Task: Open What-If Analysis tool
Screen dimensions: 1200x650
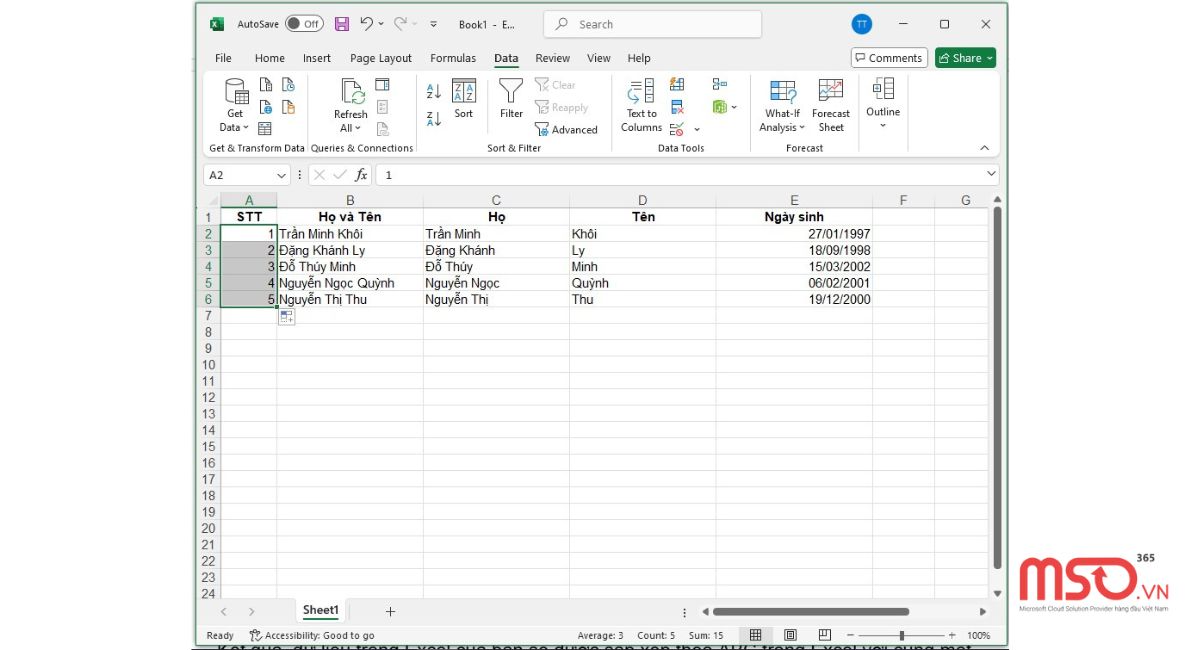Action: [783, 106]
